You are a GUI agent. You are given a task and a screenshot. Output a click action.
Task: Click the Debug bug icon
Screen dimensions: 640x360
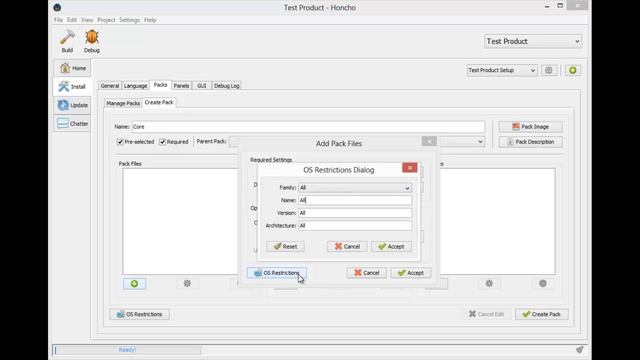[92, 38]
